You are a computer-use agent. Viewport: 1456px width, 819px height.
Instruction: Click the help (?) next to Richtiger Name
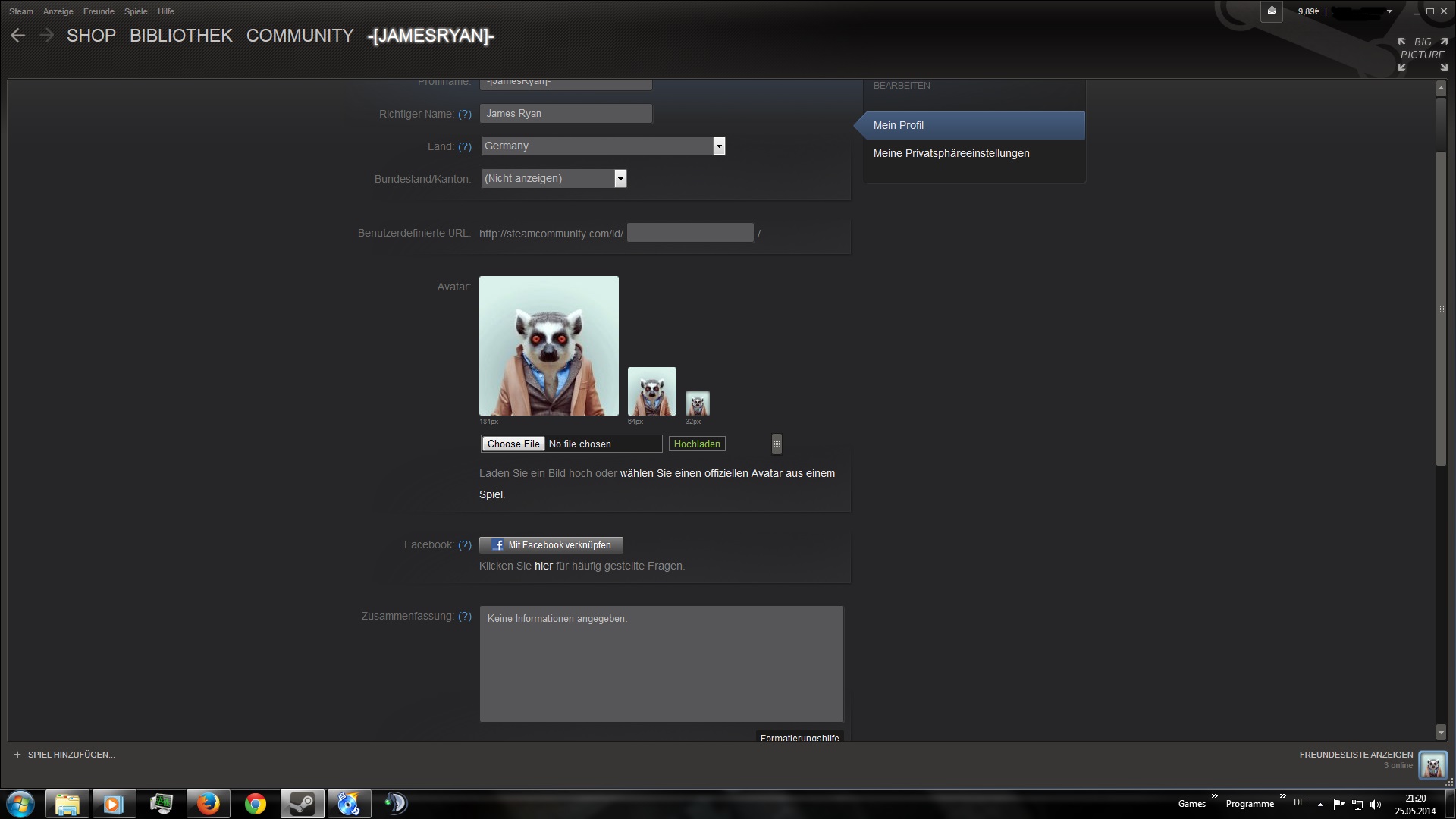[465, 114]
